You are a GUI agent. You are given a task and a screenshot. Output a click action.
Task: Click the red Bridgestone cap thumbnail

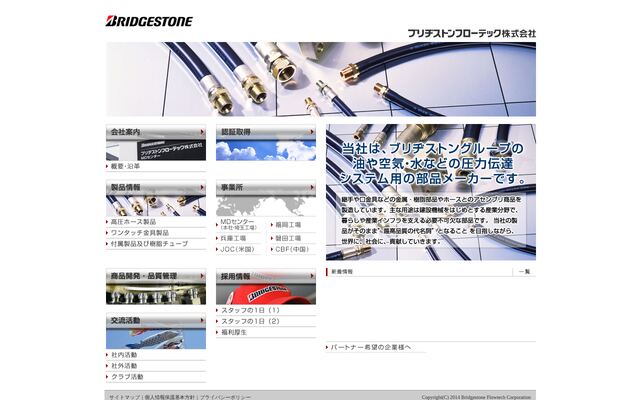tap(266, 294)
